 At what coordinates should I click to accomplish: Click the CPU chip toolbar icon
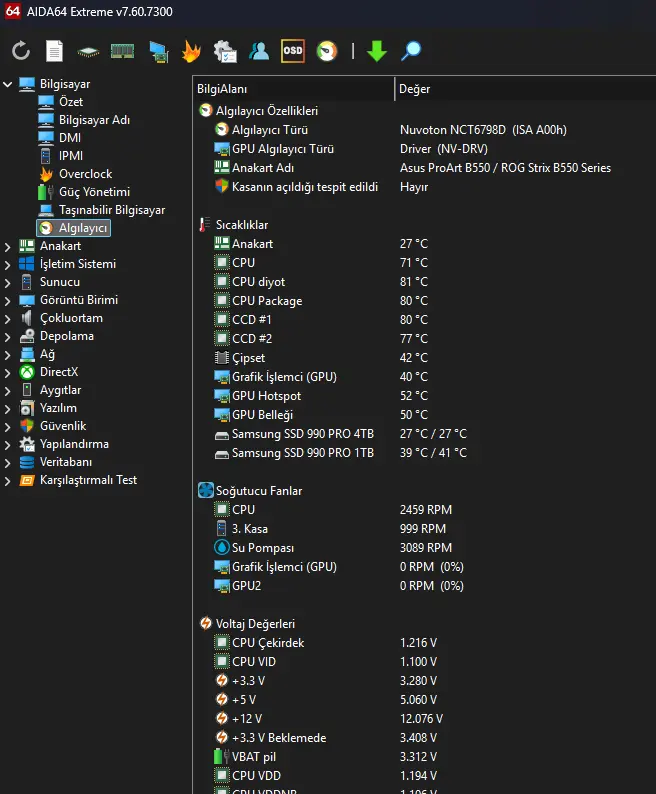[88, 52]
